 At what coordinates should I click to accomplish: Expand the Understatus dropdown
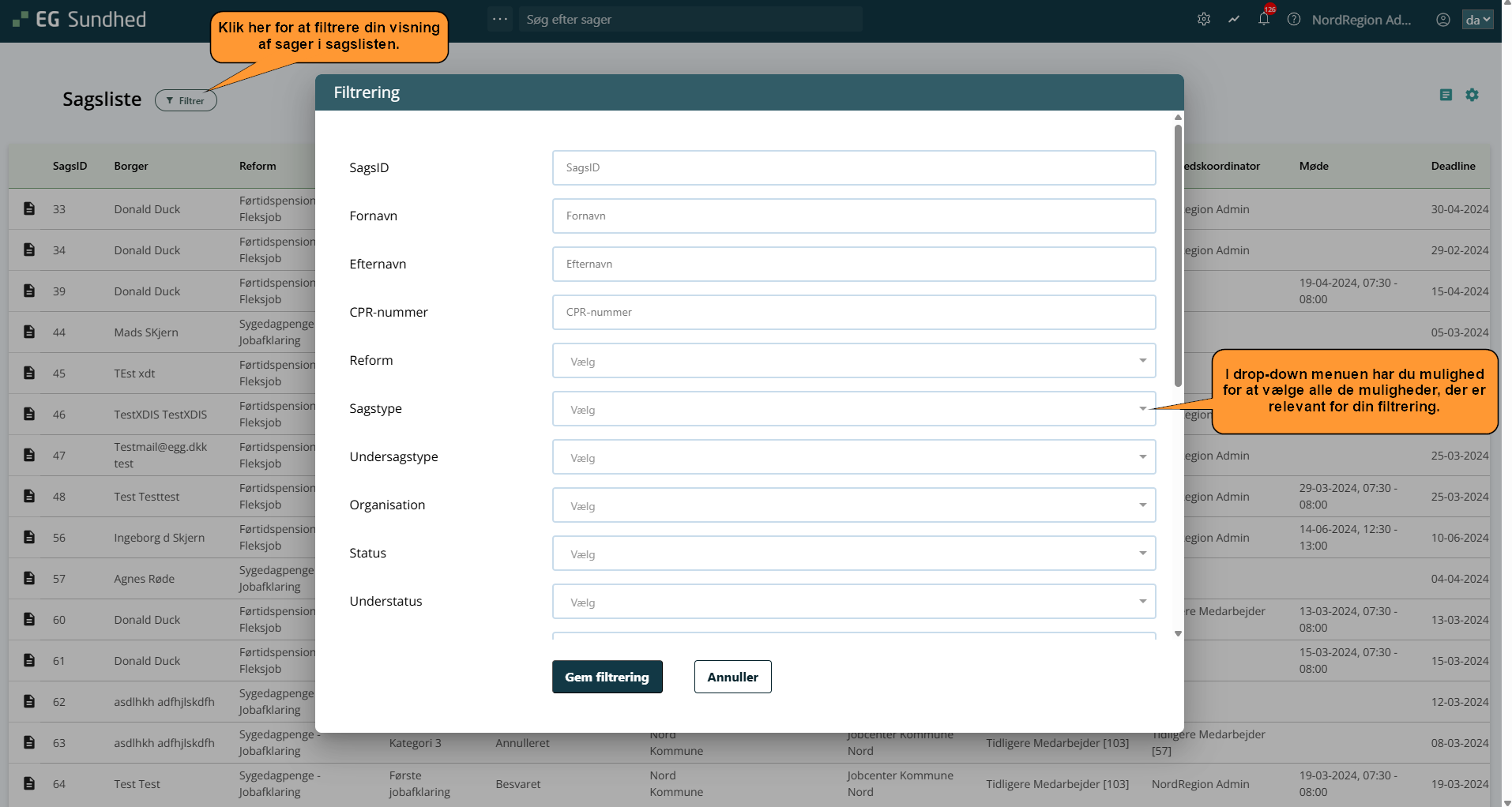[x=854, y=602]
